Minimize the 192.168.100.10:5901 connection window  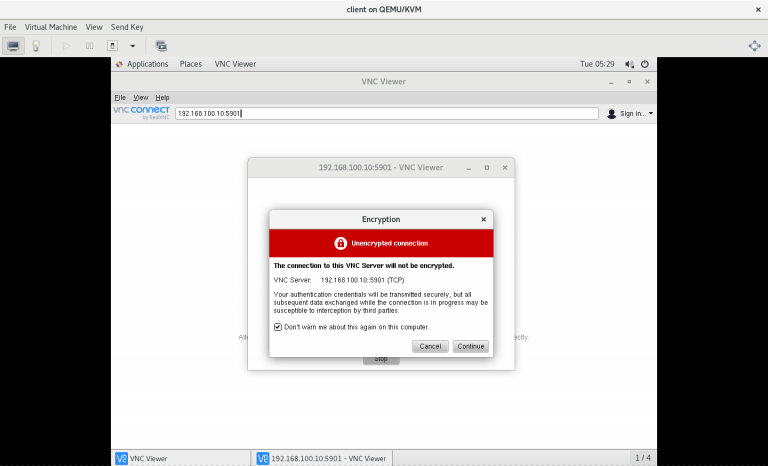(469, 168)
